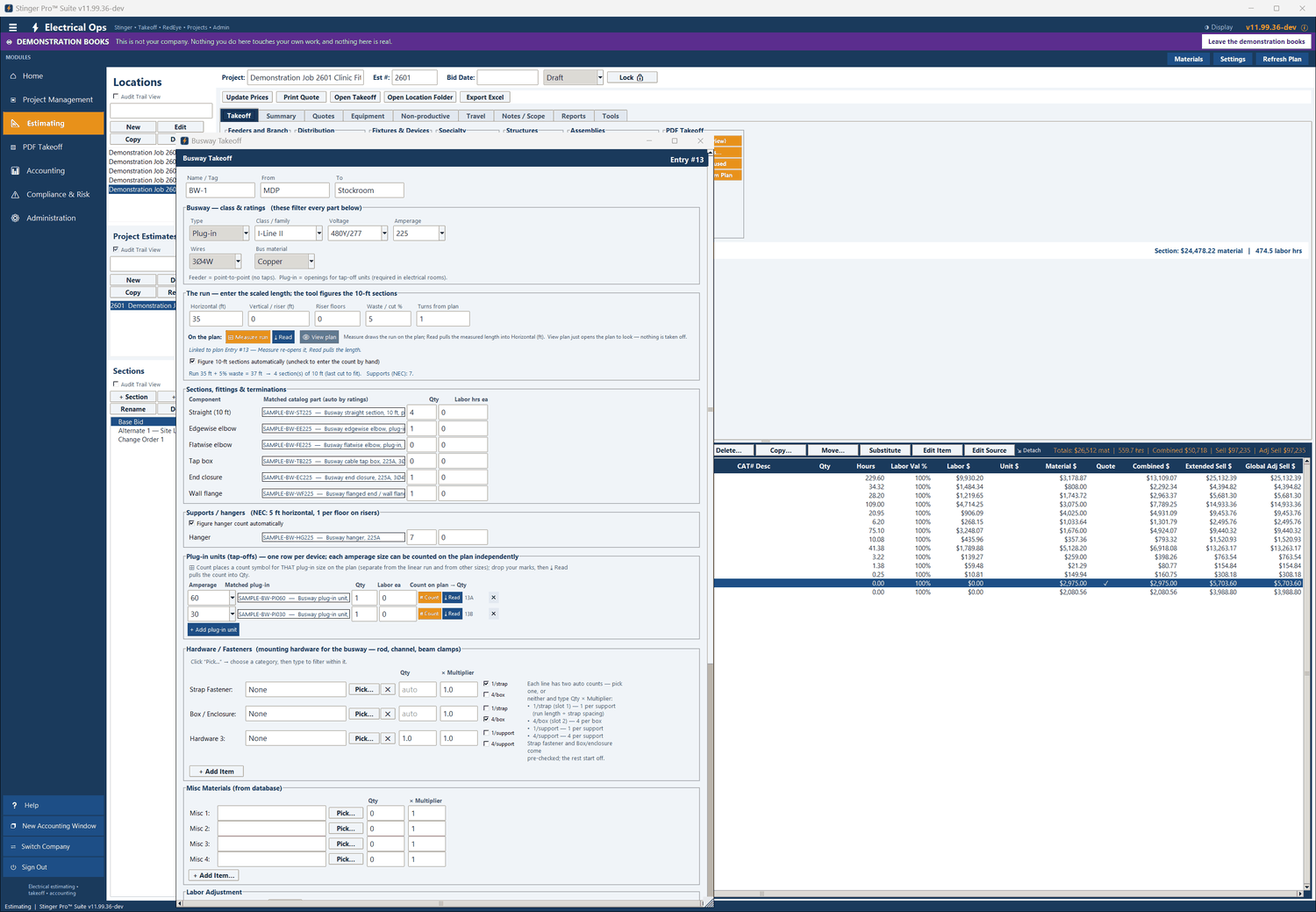Clear the Hardware 3 selection
This screenshot has width=1316, height=912.
tap(388, 739)
